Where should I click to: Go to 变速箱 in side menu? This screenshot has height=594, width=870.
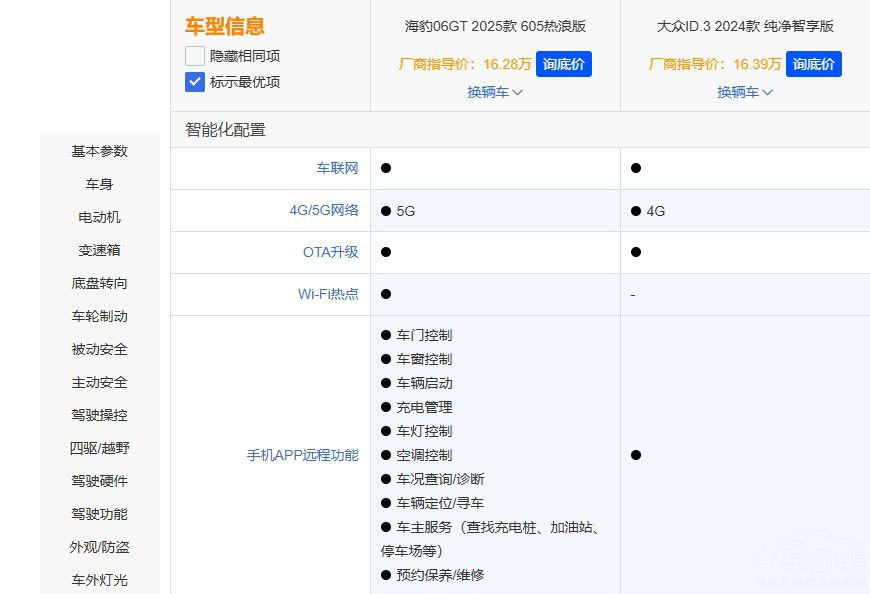pos(99,250)
